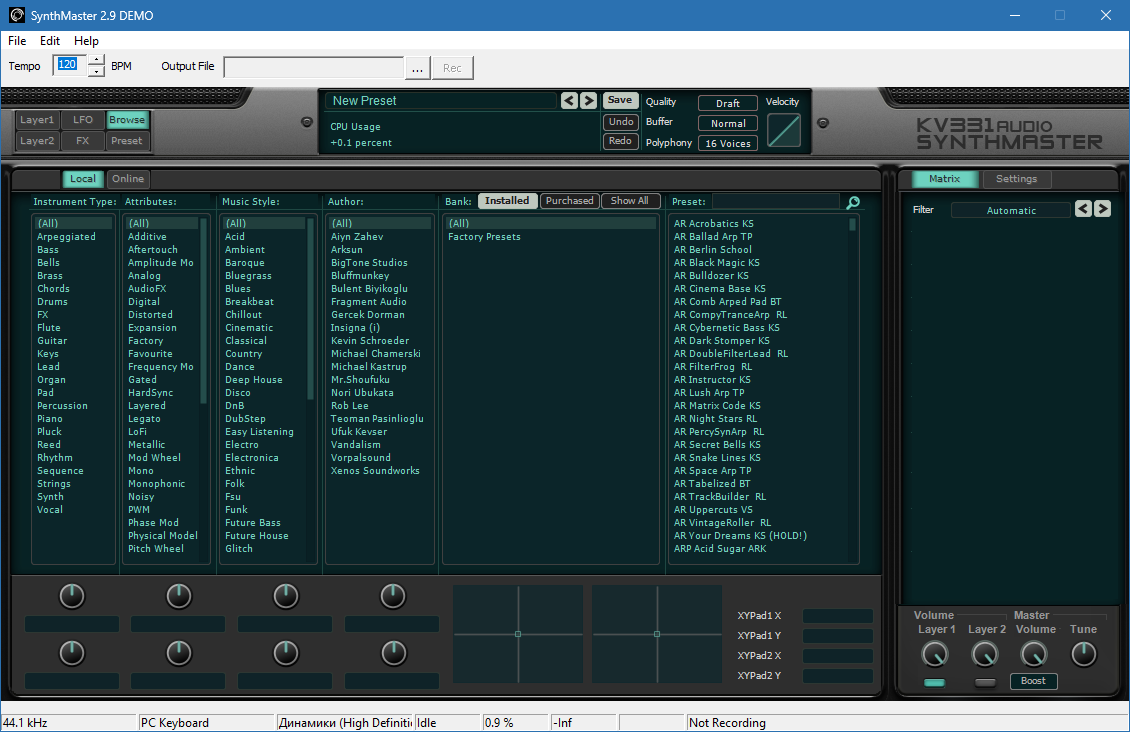Select Ambient in the Music Style list

[x=245, y=249]
